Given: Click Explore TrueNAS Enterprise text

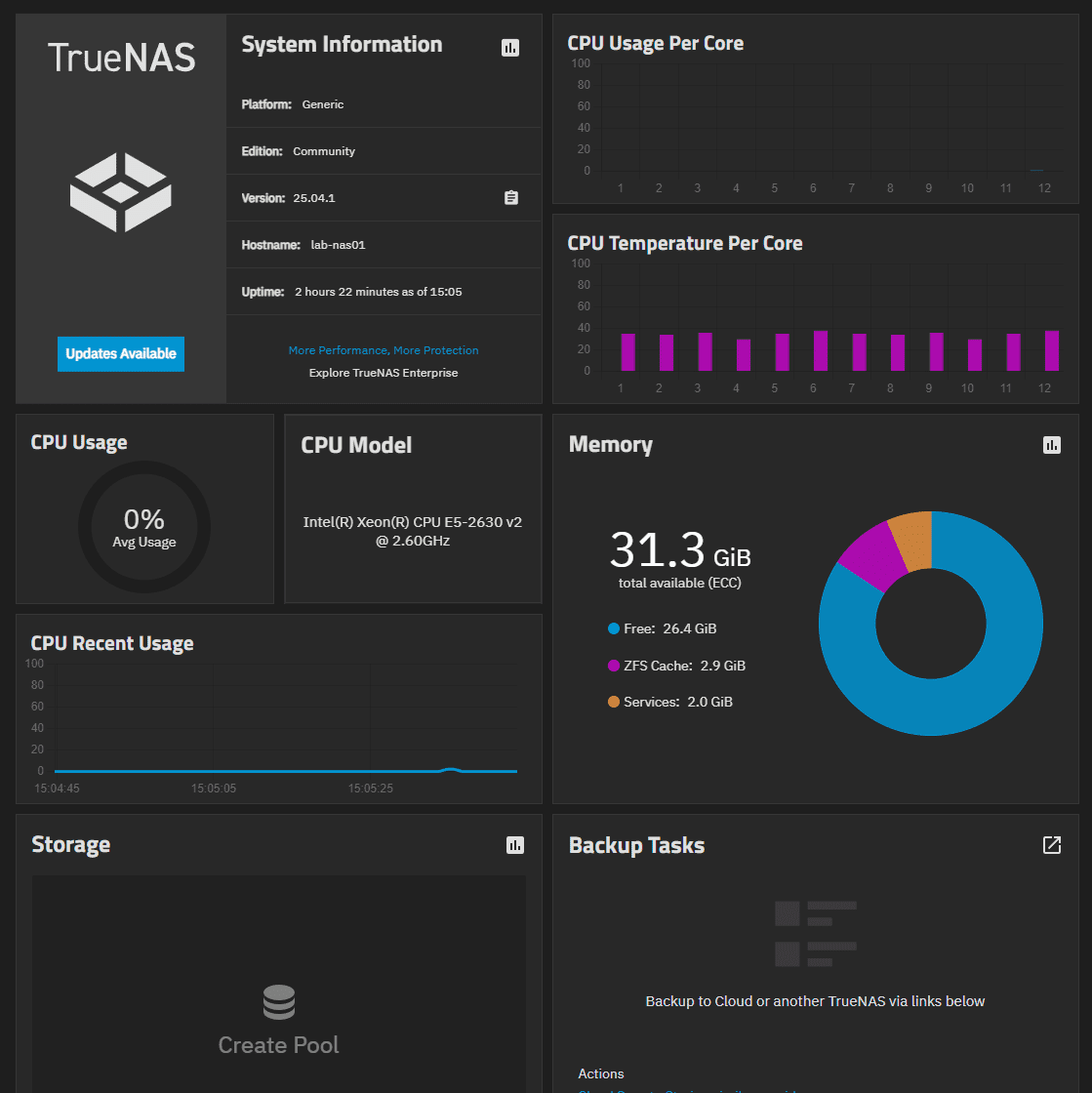Looking at the screenshot, I should [384, 372].
